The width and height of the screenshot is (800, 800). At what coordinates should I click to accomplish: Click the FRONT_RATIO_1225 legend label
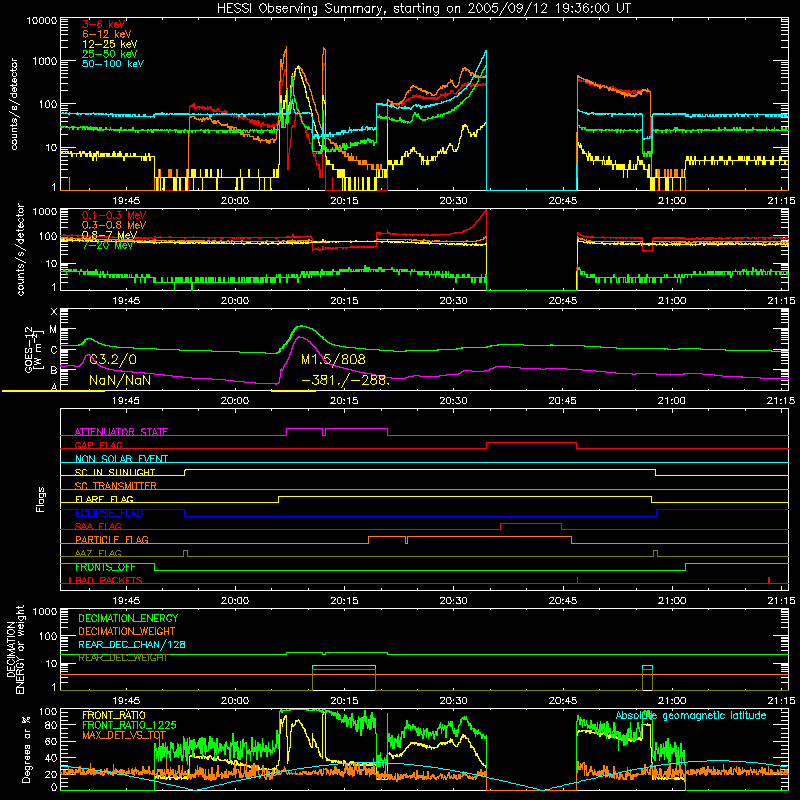coord(129,725)
